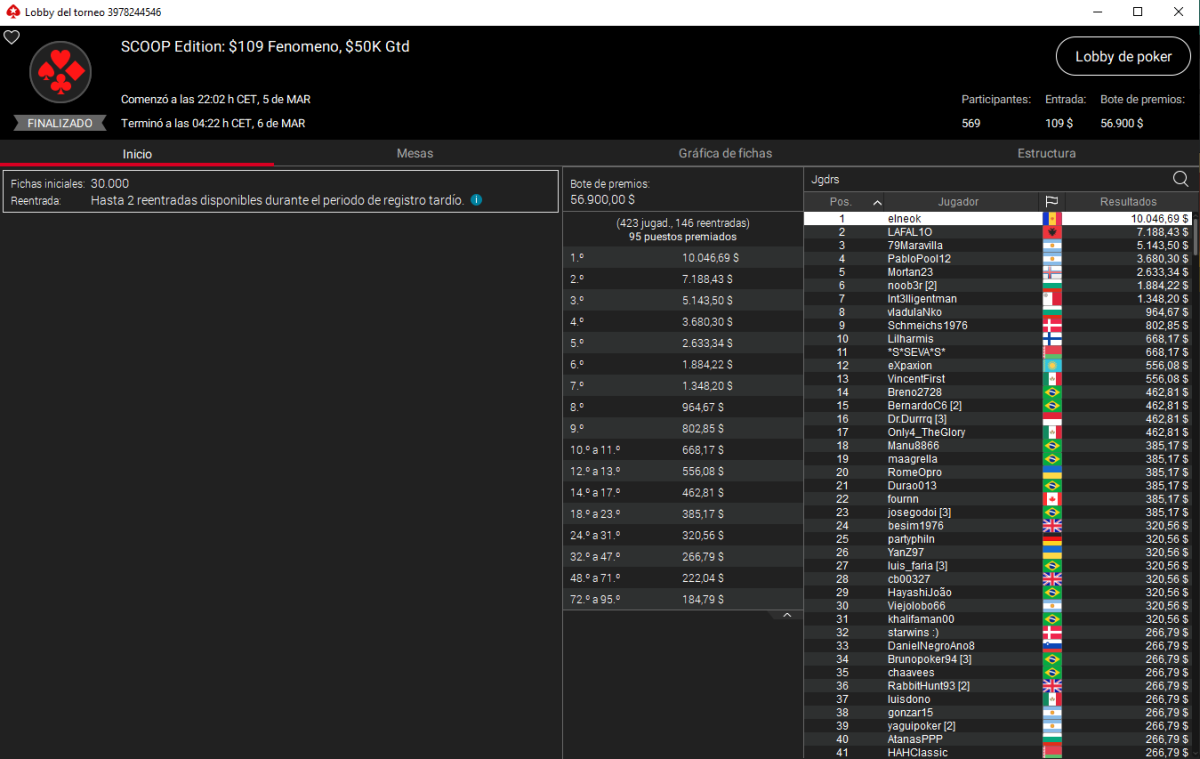Viewport: 1200px width, 759px height.
Task: Click the search magnifier in players panel
Action: (x=1180, y=179)
